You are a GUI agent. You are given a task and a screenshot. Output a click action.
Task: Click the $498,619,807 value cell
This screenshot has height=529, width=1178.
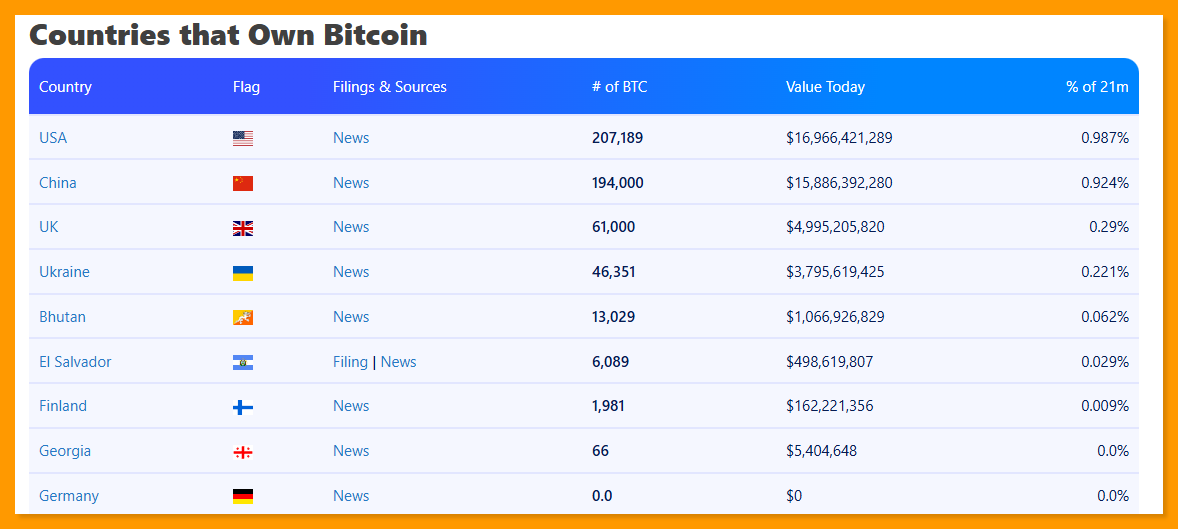(829, 362)
